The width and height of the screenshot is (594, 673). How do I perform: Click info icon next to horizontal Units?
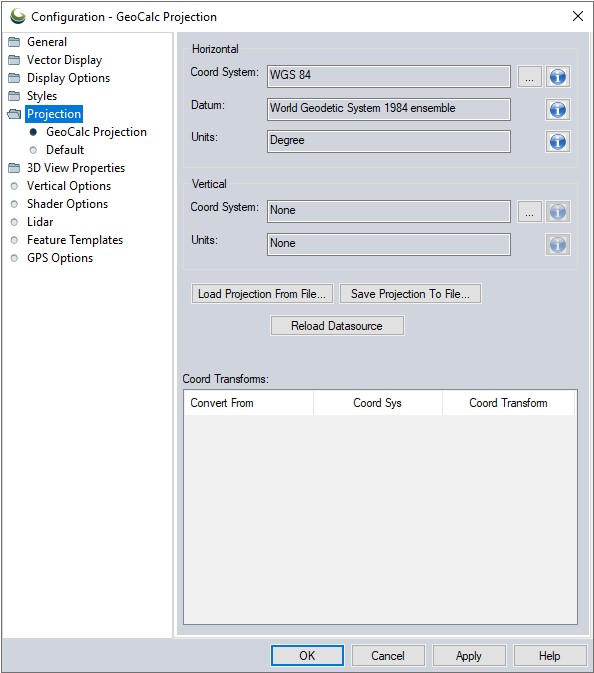pyautogui.click(x=558, y=142)
